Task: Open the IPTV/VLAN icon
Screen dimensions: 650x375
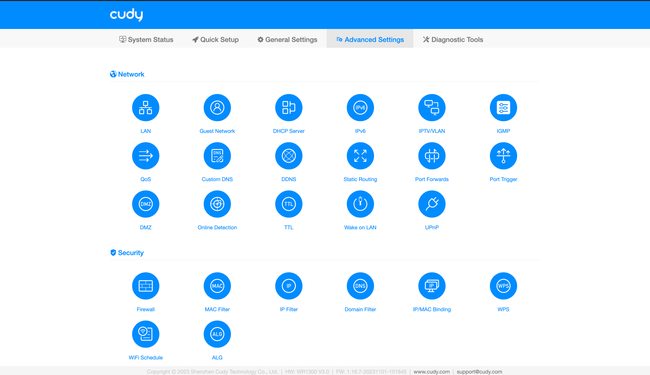Action: point(432,108)
